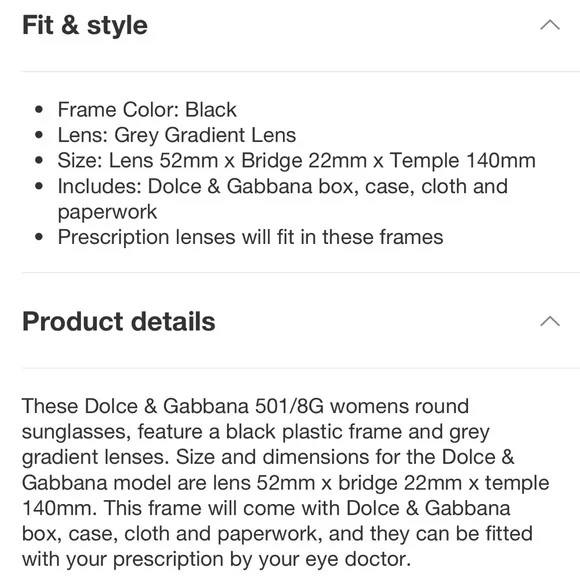Click Prescription lenses will fit line

[250, 237]
